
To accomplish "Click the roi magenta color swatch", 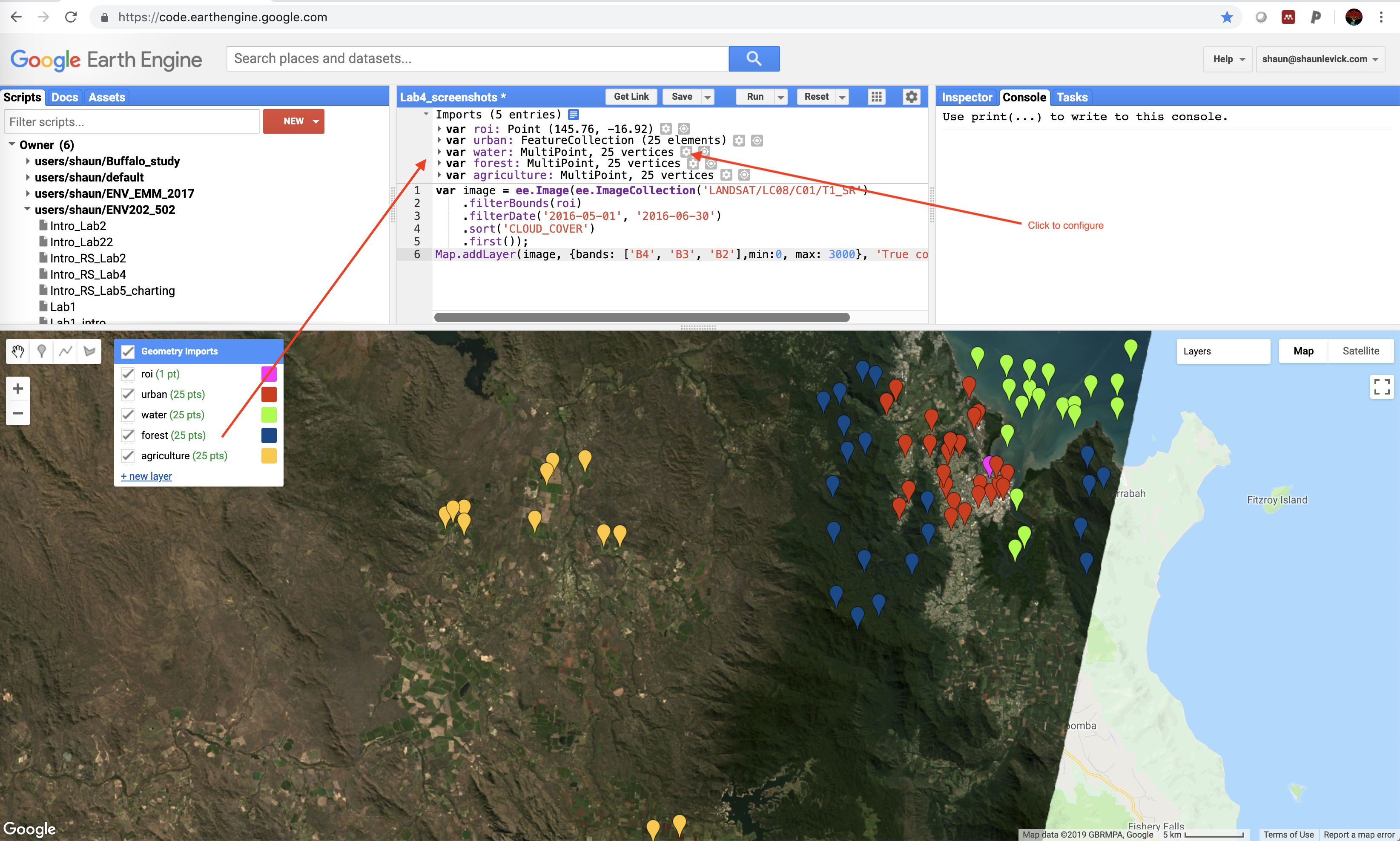I will [269, 374].
